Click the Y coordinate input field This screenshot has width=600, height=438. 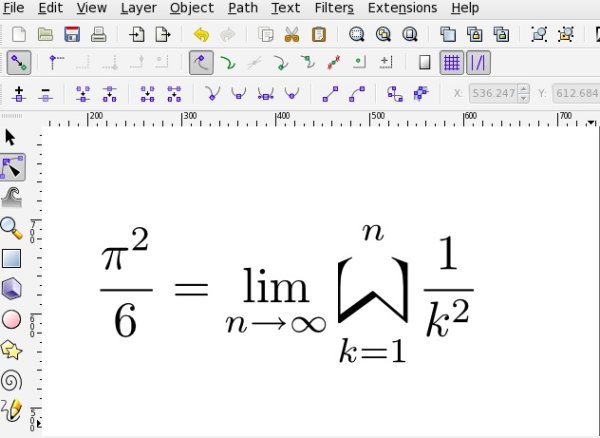pos(576,93)
